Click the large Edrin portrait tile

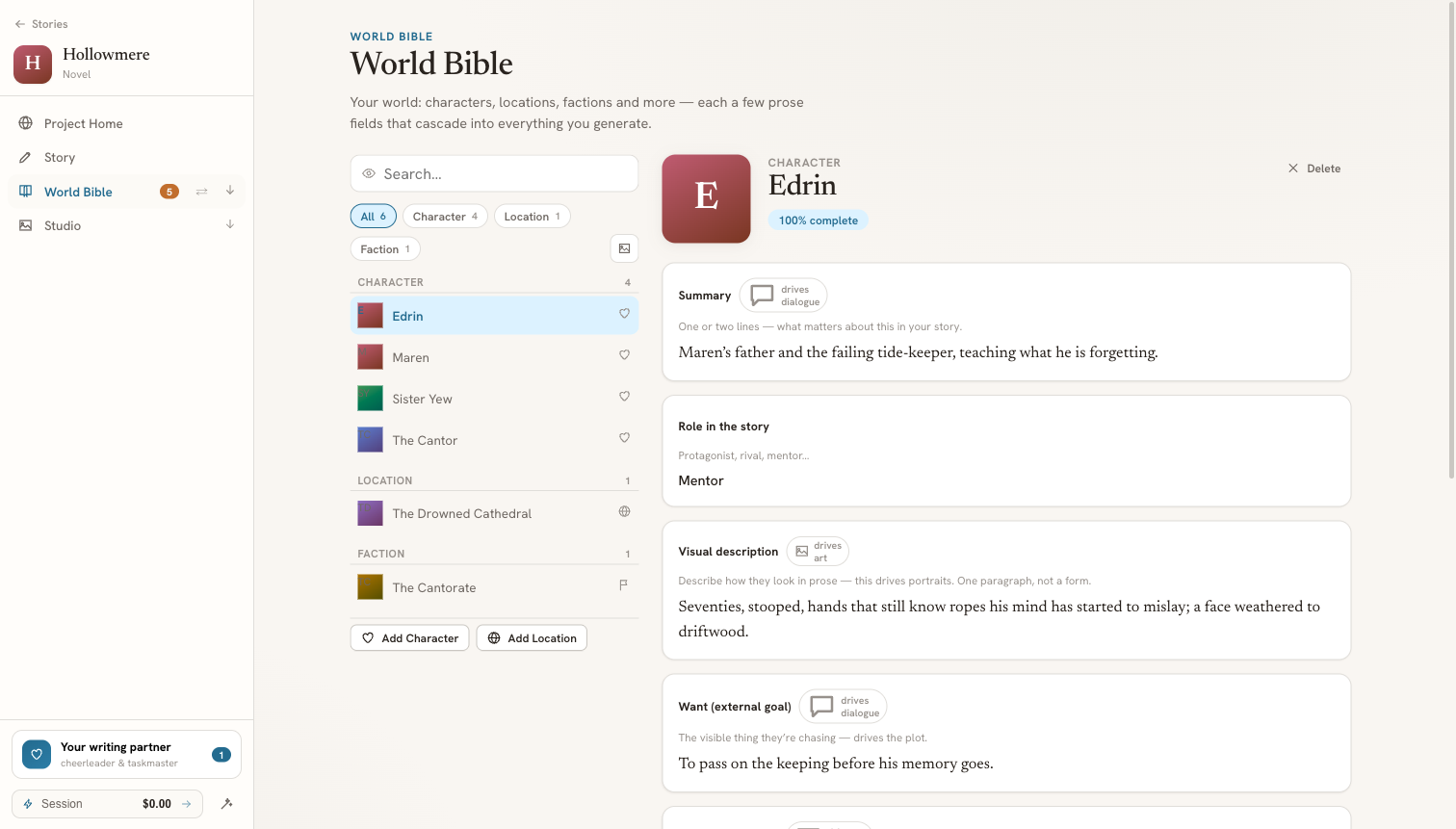point(706,198)
